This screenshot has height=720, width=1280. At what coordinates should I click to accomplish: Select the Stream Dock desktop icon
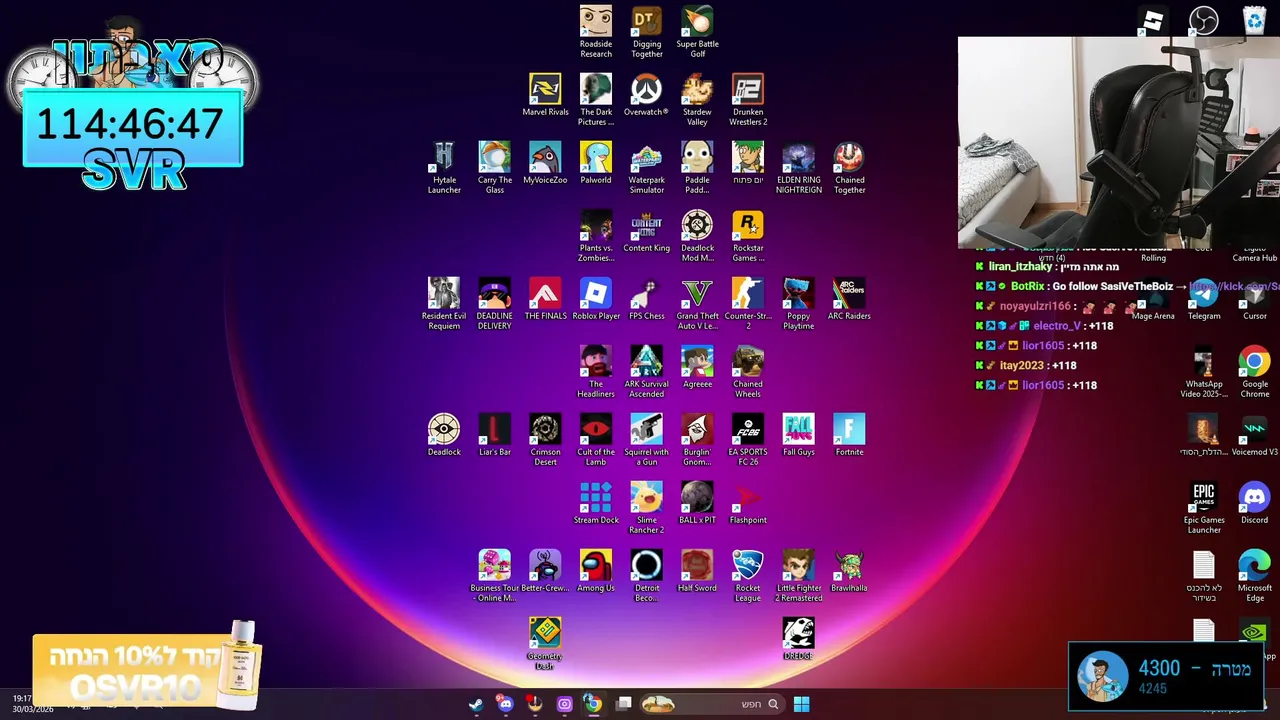click(x=596, y=503)
